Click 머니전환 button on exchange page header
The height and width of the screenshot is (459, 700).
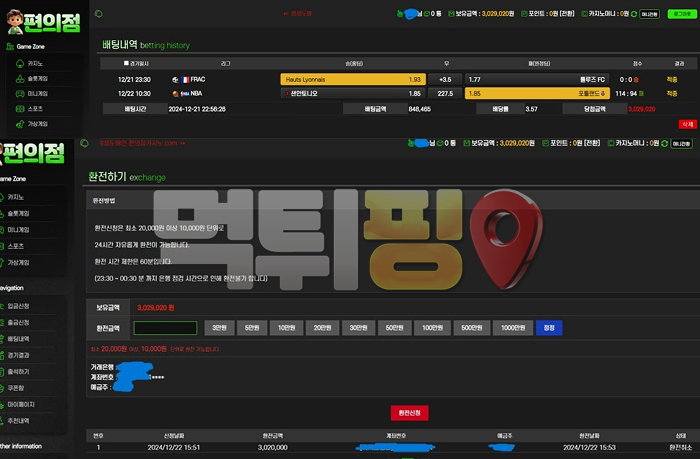[x=681, y=144]
